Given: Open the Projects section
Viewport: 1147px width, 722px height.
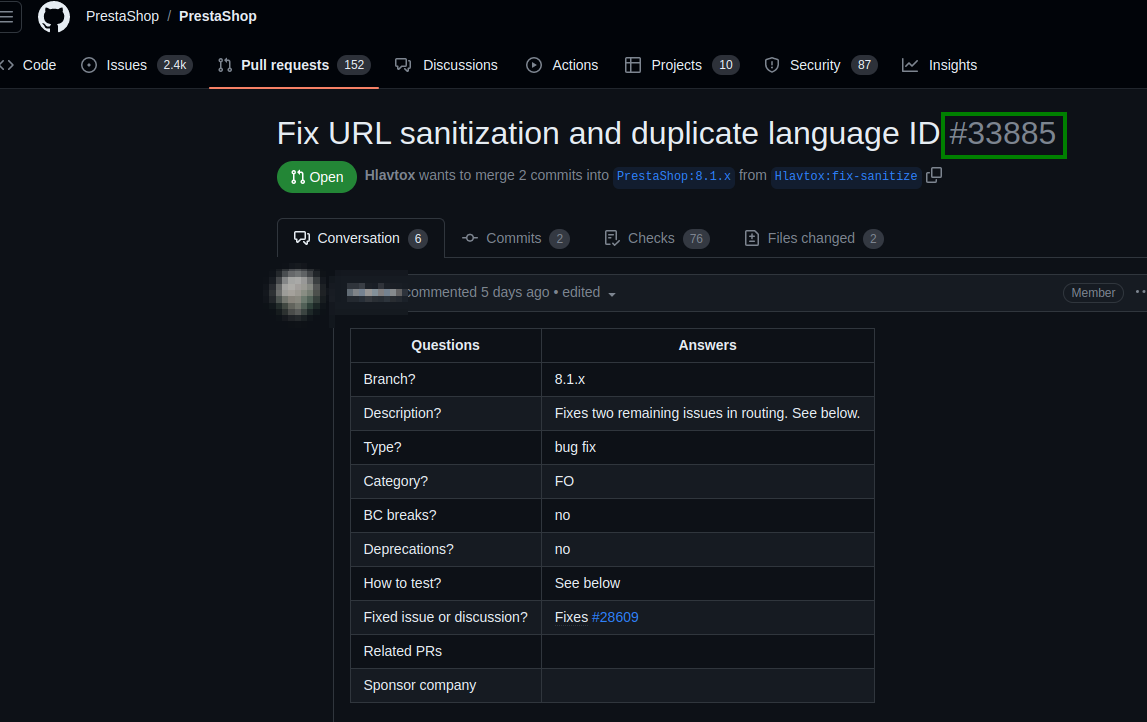Looking at the screenshot, I should pyautogui.click(x=682, y=65).
